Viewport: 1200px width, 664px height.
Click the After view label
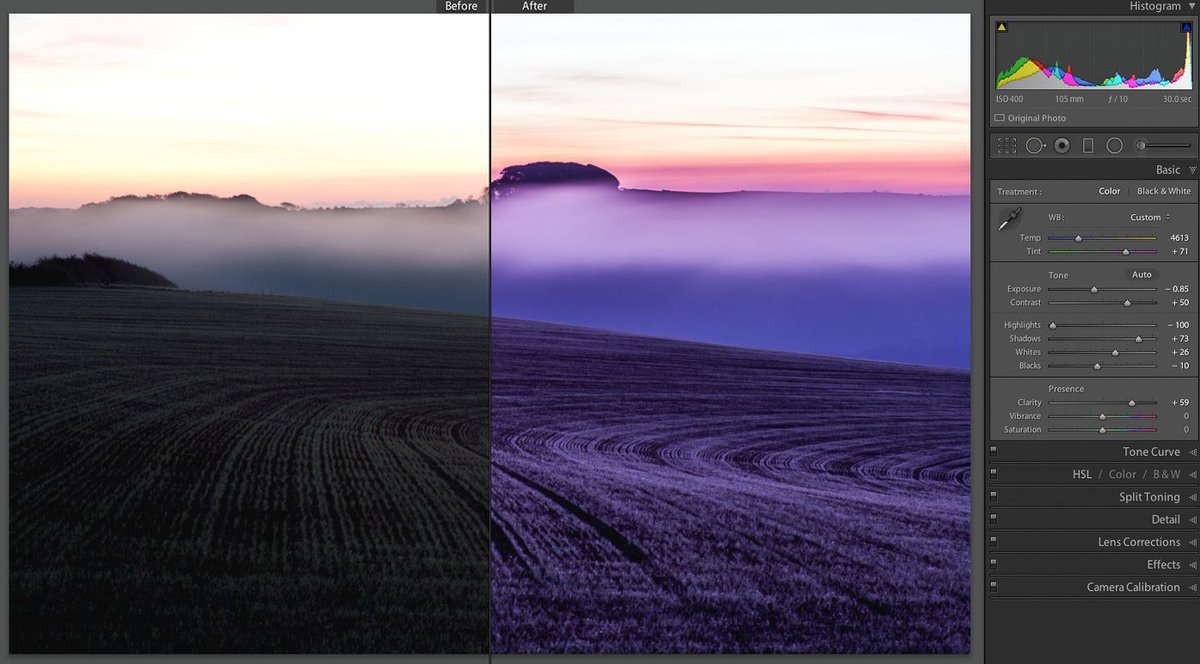pos(535,6)
